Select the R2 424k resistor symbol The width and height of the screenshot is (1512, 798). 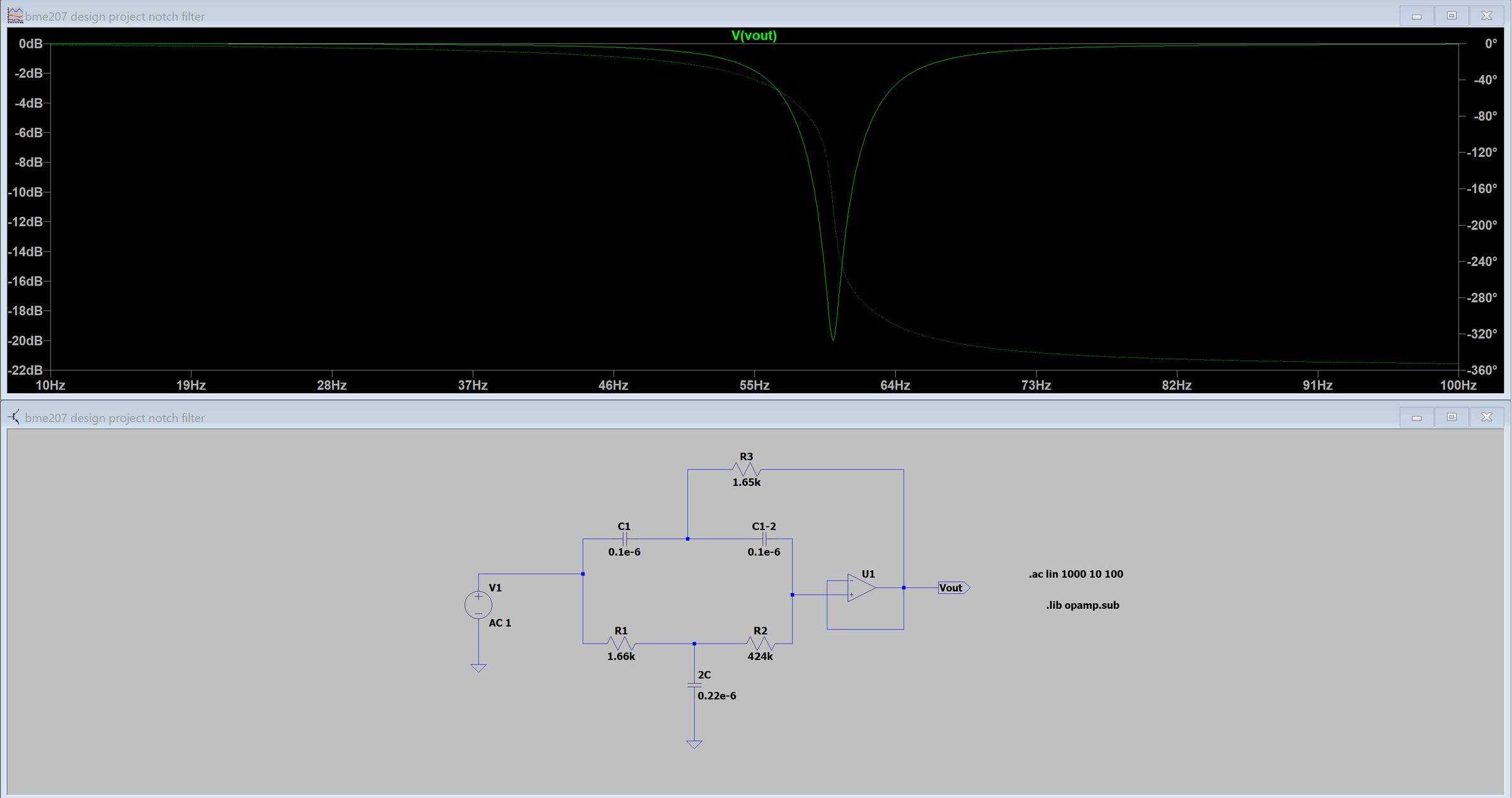tap(760, 644)
